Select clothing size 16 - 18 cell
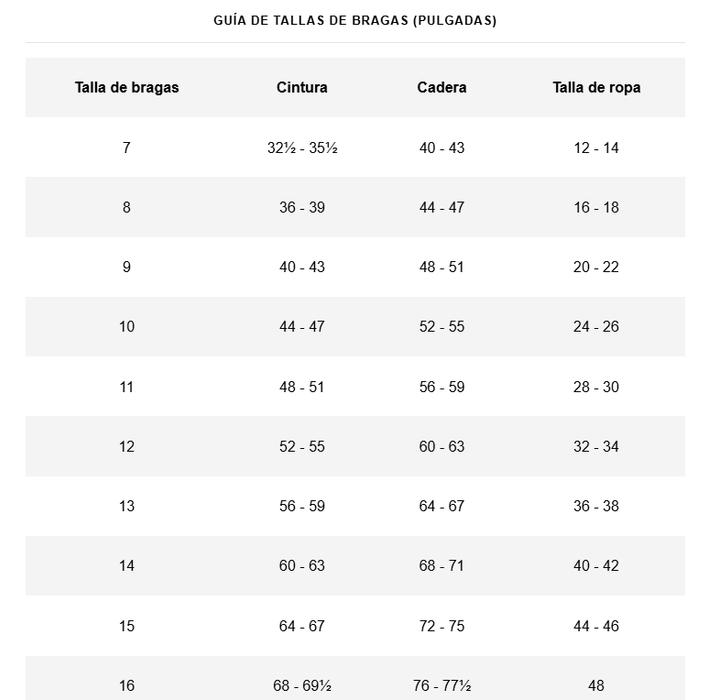 (x=596, y=208)
